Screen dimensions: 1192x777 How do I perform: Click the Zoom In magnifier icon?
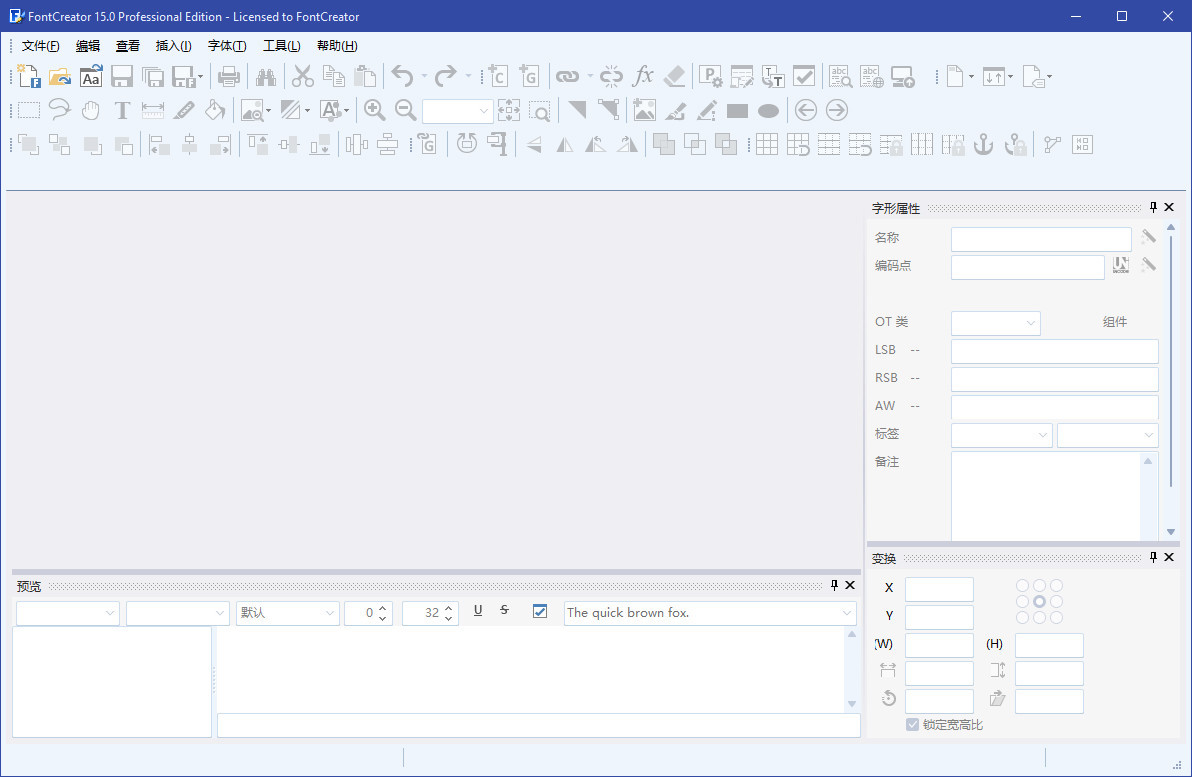pyautogui.click(x=374, y=110)
